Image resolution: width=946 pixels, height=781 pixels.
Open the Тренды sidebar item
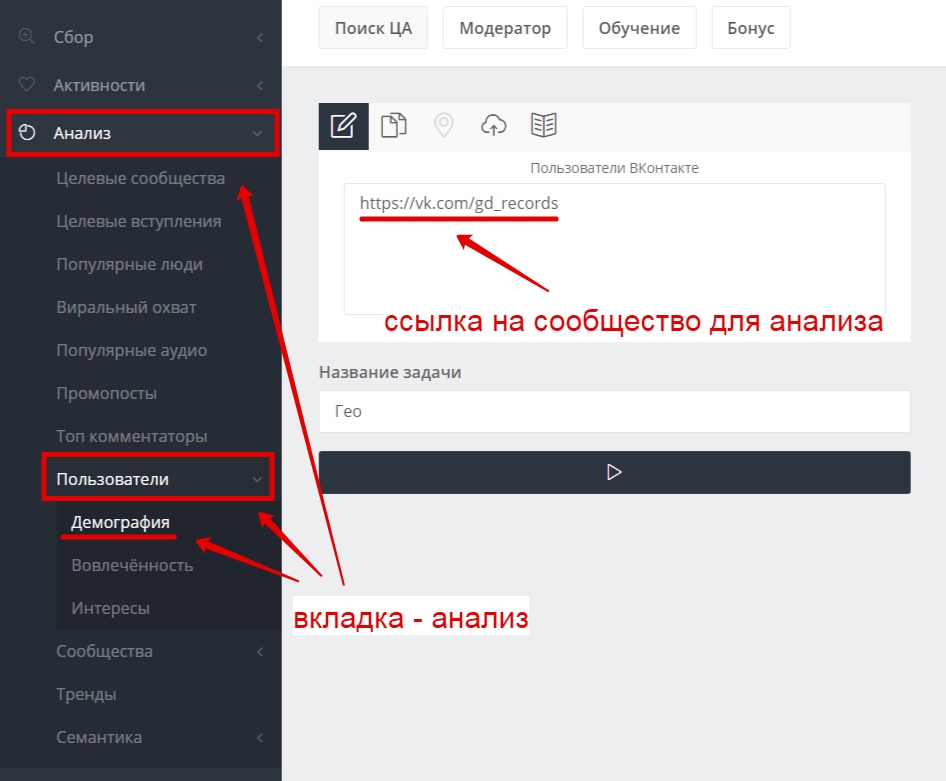pos(86,694)
